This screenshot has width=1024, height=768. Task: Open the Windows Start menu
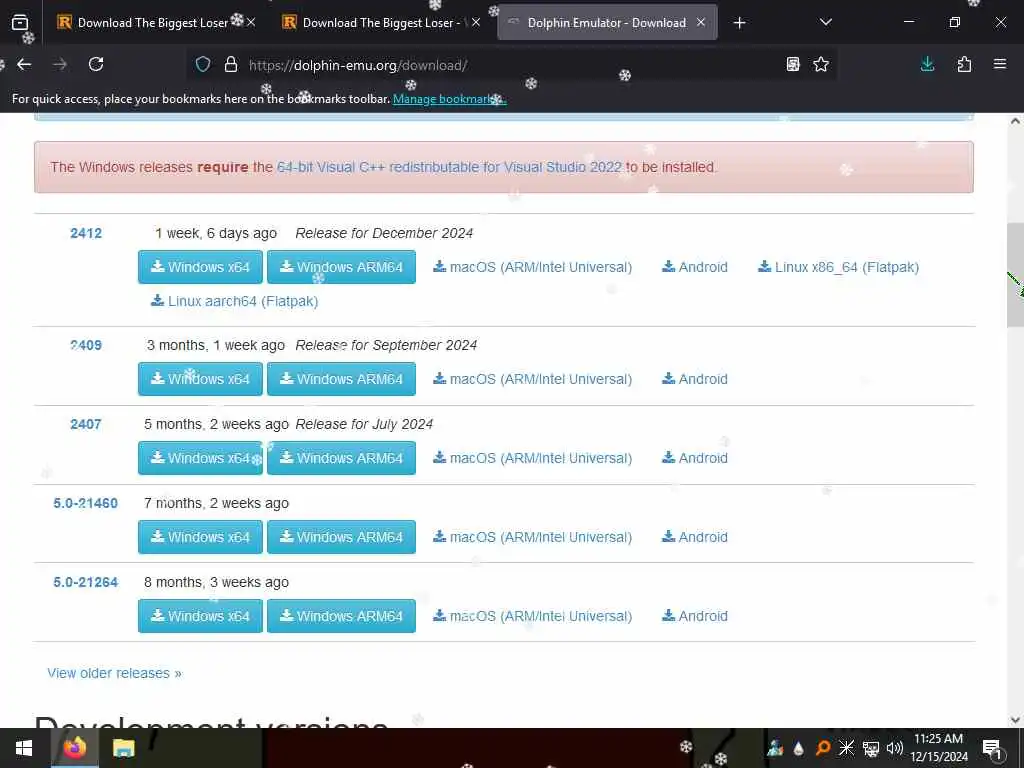click(24, 748)
